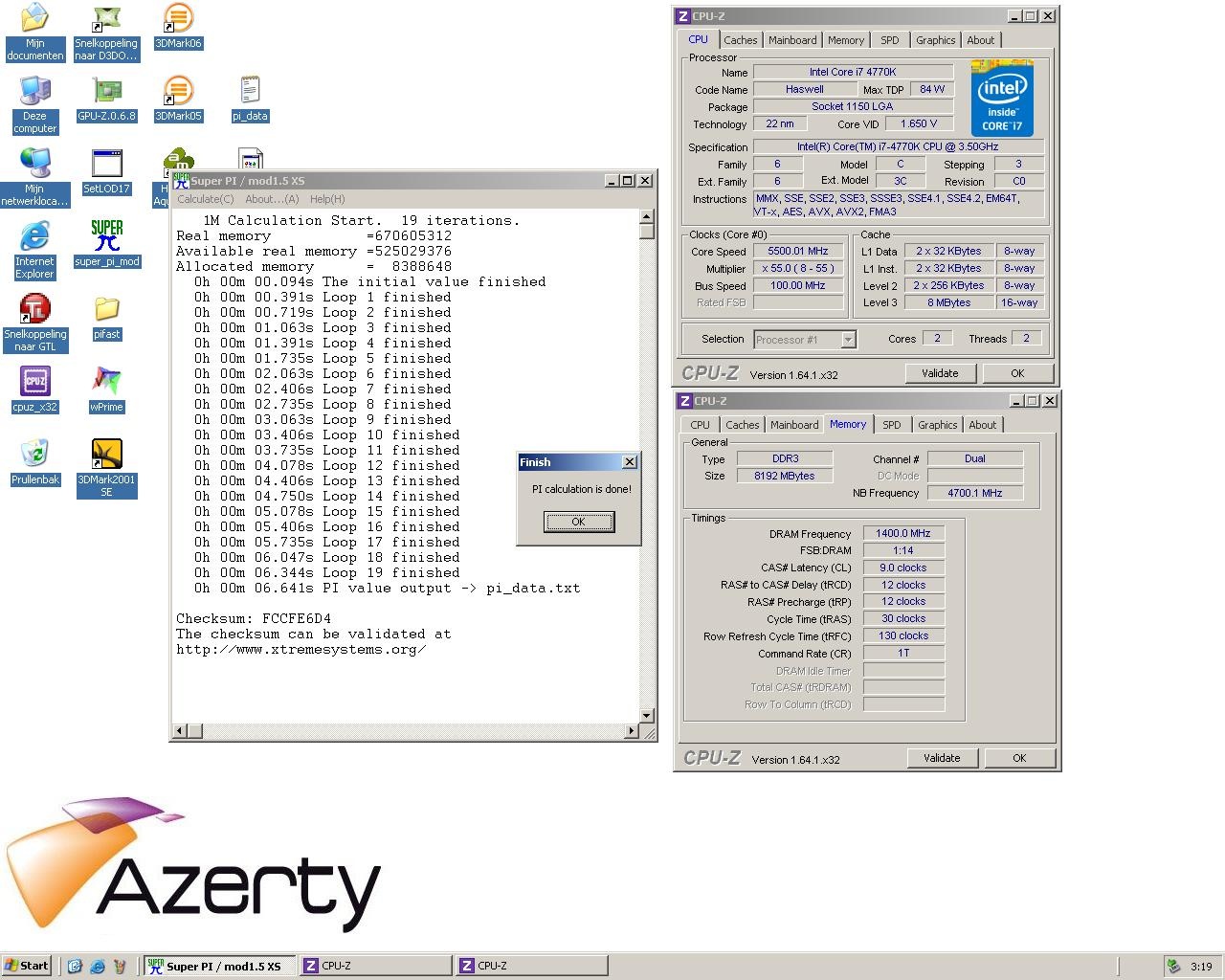The width and height of the screenshot is (1225, 980).
Task: Click the Core Speed value 5500.01 MHz
Action: 798,252
